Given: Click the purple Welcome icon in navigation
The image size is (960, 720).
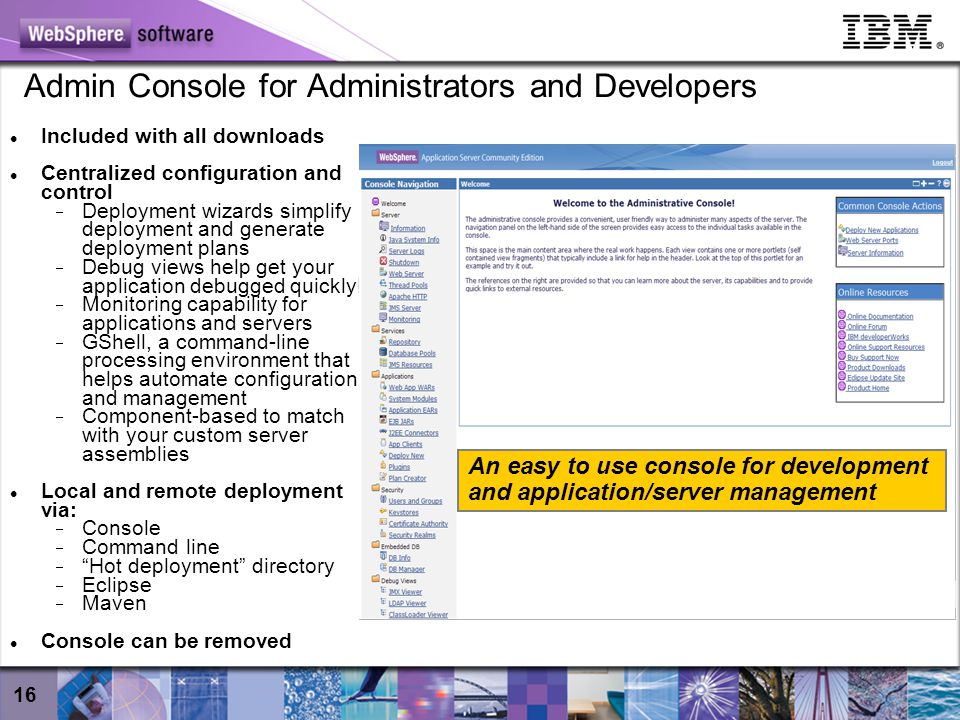Looking at the screenshot, I should point(375,201).
